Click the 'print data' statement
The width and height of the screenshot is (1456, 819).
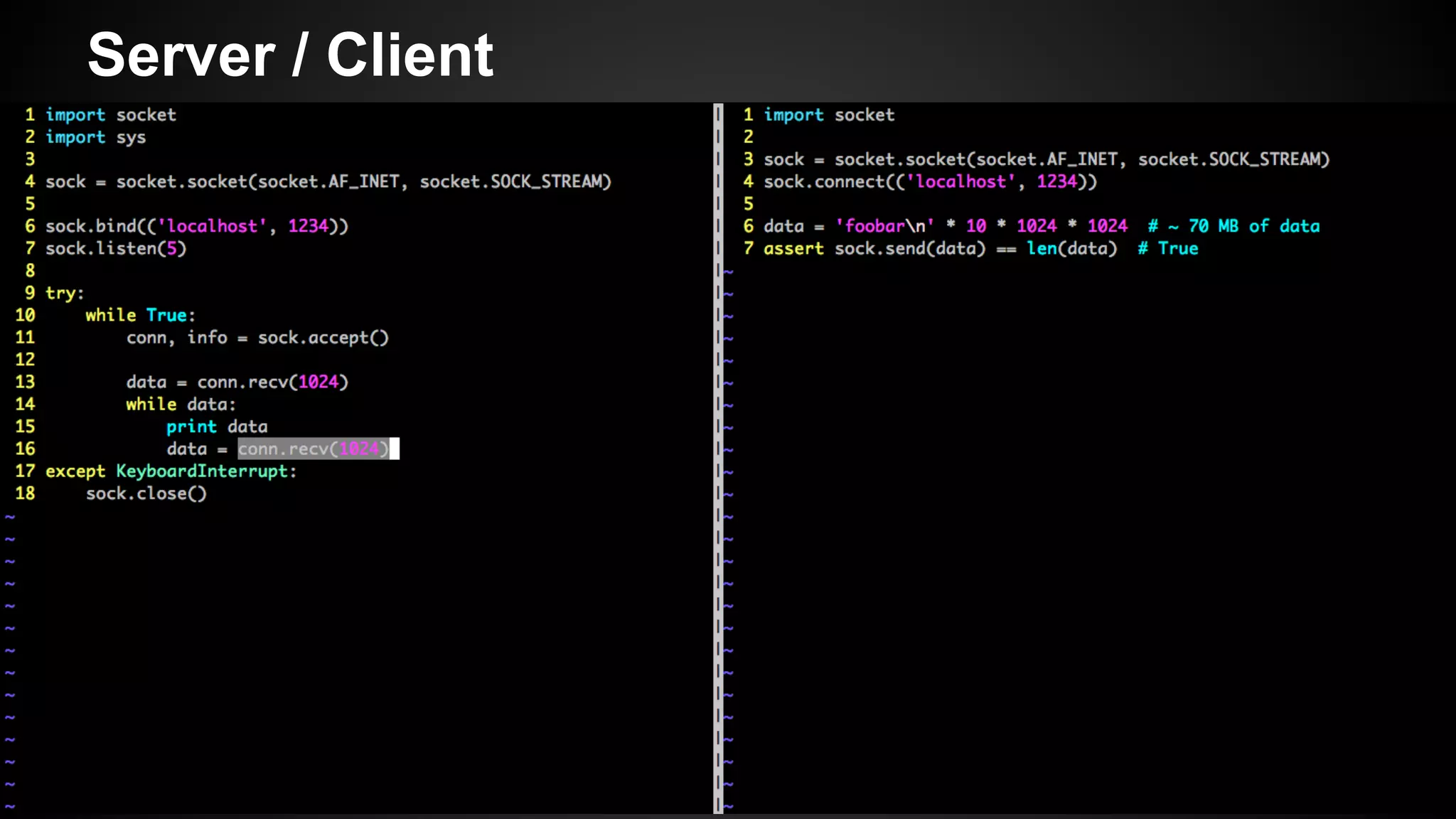[217, 427]
